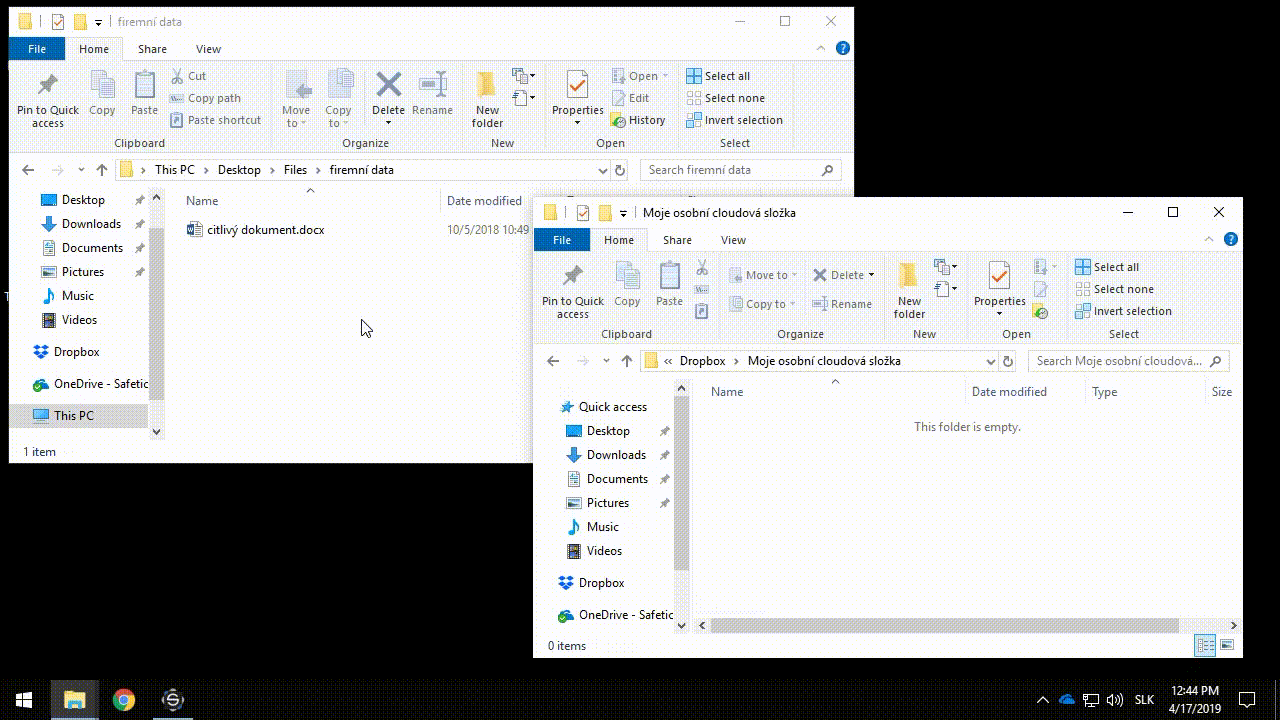Open Google Chrome from the taskbar
This screenshot has width=1280, height=720.
pos(124,700)
